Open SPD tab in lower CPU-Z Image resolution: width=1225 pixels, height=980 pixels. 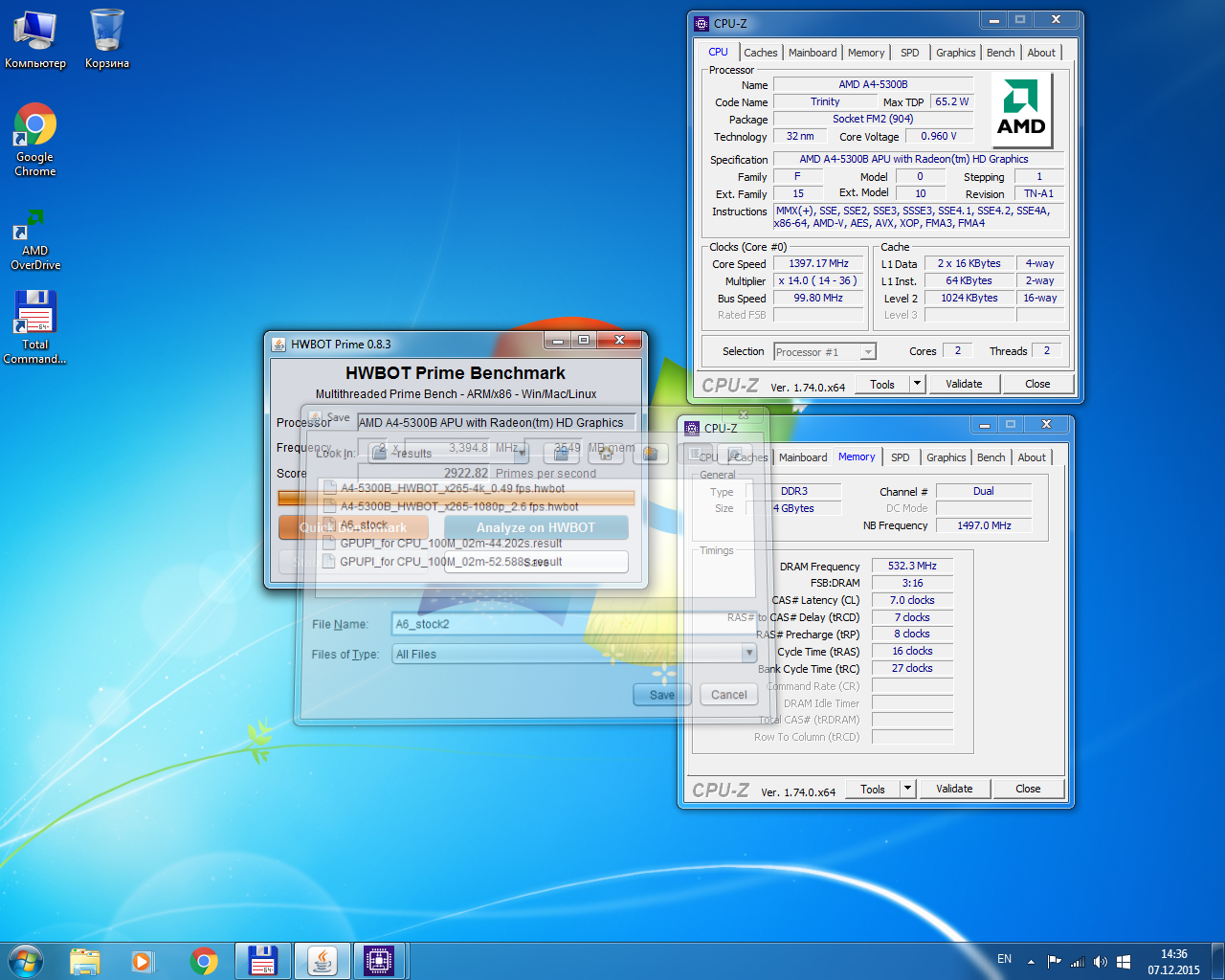(901, 457)
